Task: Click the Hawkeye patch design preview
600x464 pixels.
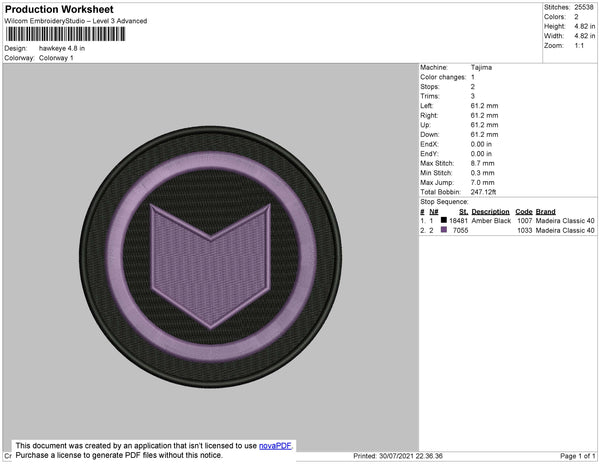Action: click(x=211, y=257)
